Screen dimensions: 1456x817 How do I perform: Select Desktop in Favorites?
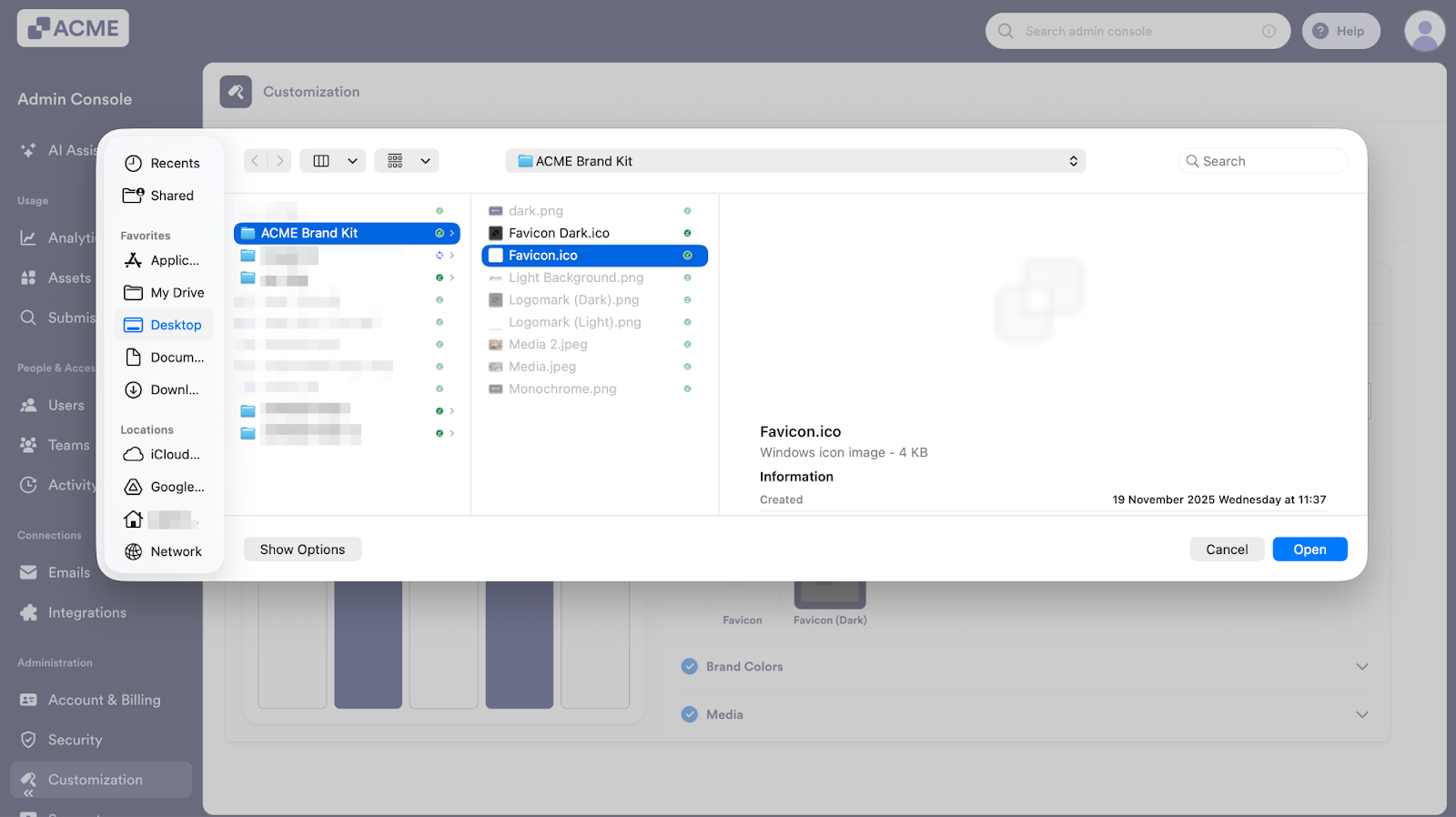pos(164,325)
